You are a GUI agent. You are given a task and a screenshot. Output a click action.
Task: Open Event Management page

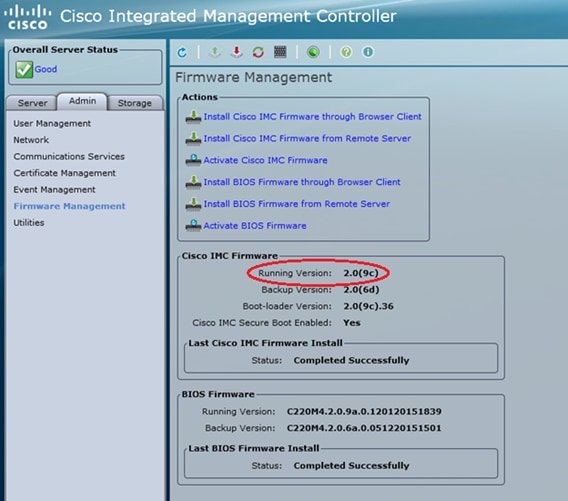coord(54,189)
